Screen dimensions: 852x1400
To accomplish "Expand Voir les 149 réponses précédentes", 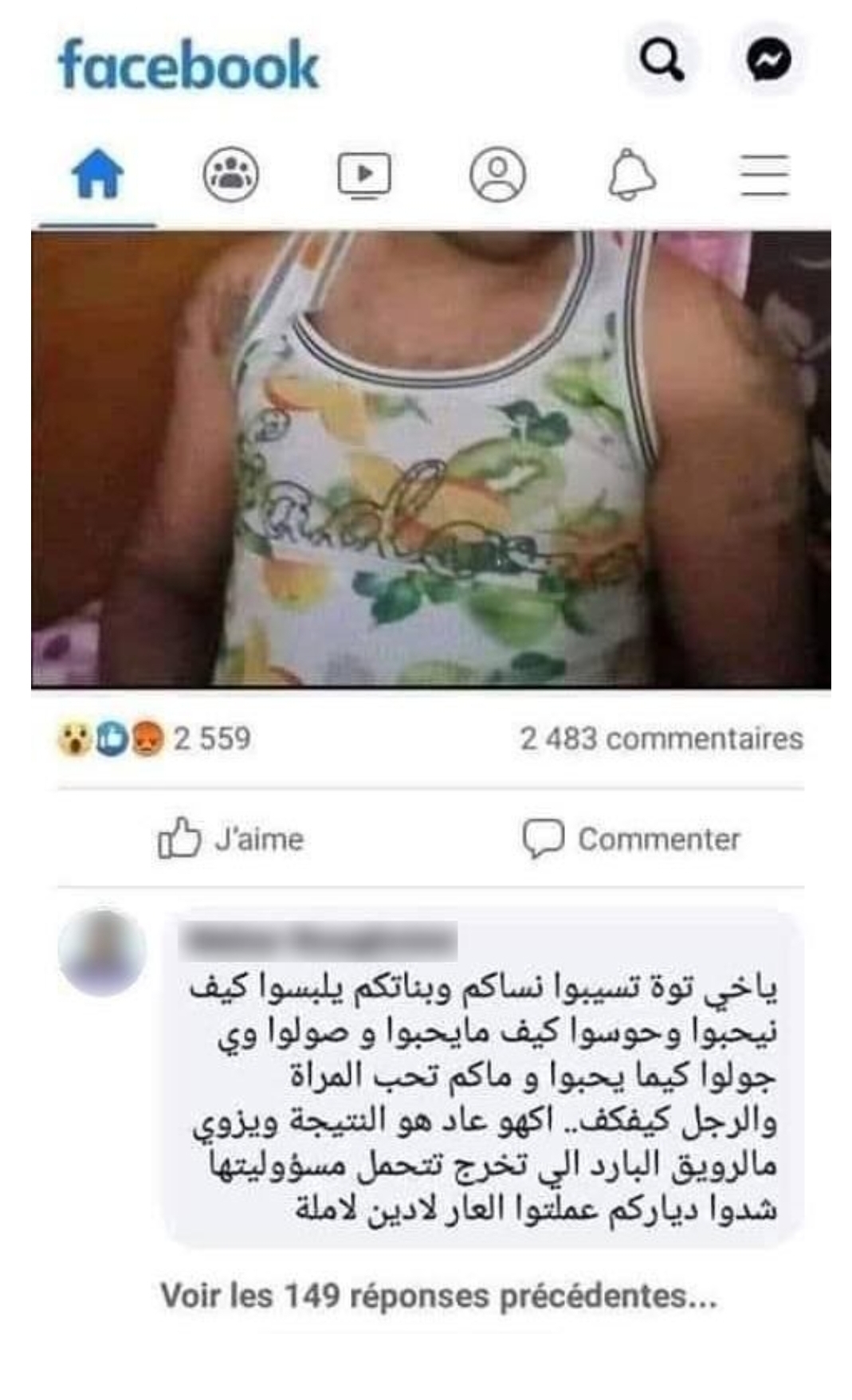I will tap(438, 1296).
